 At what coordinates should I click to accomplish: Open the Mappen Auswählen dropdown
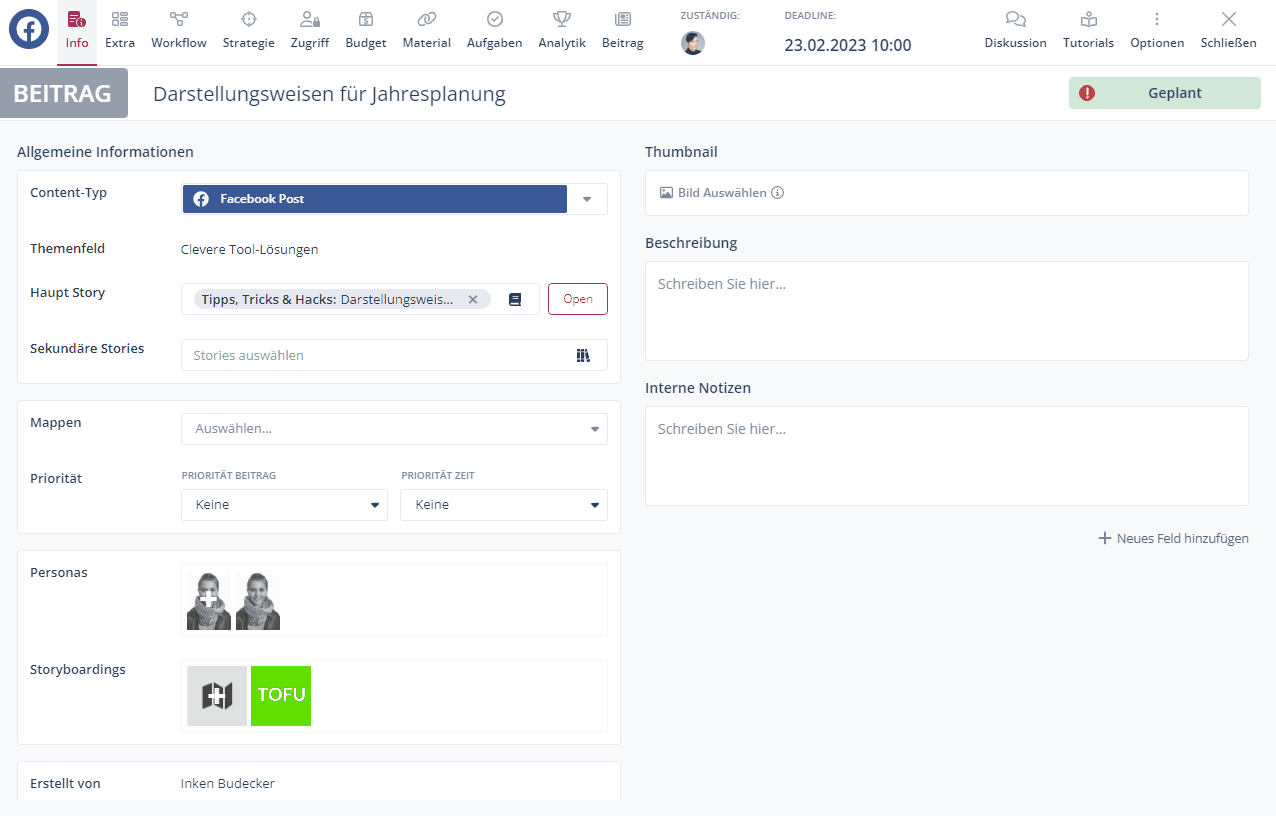[x=394, y=429]
